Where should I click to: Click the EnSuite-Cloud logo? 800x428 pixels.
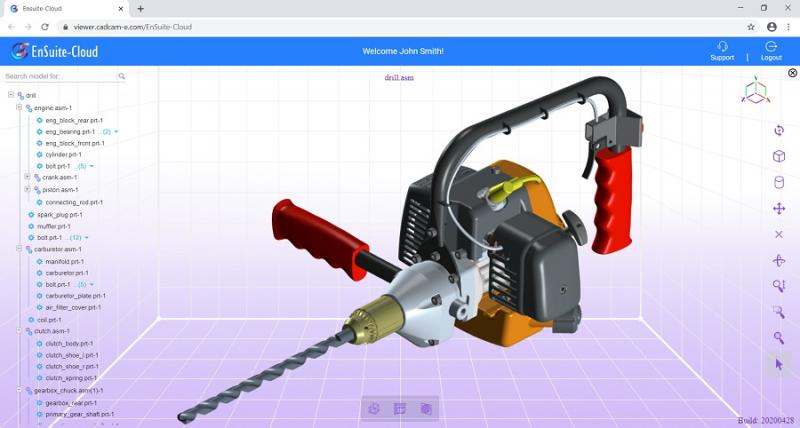55,51
